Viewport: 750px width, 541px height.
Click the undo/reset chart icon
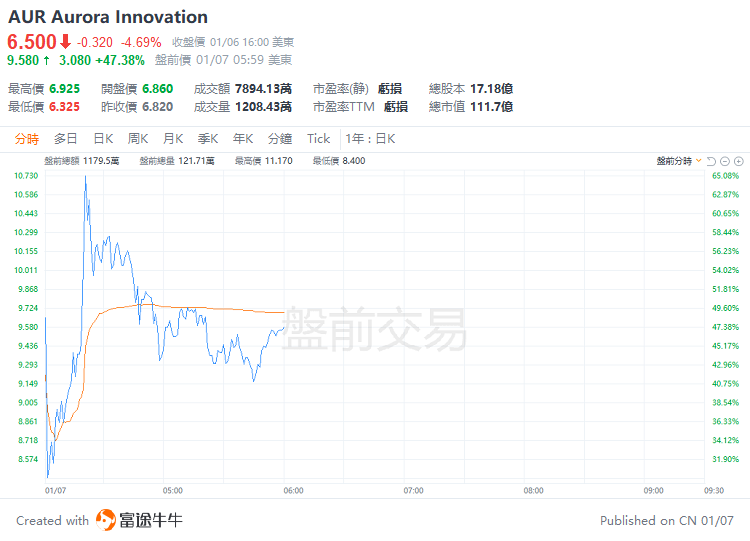(712, 161)
